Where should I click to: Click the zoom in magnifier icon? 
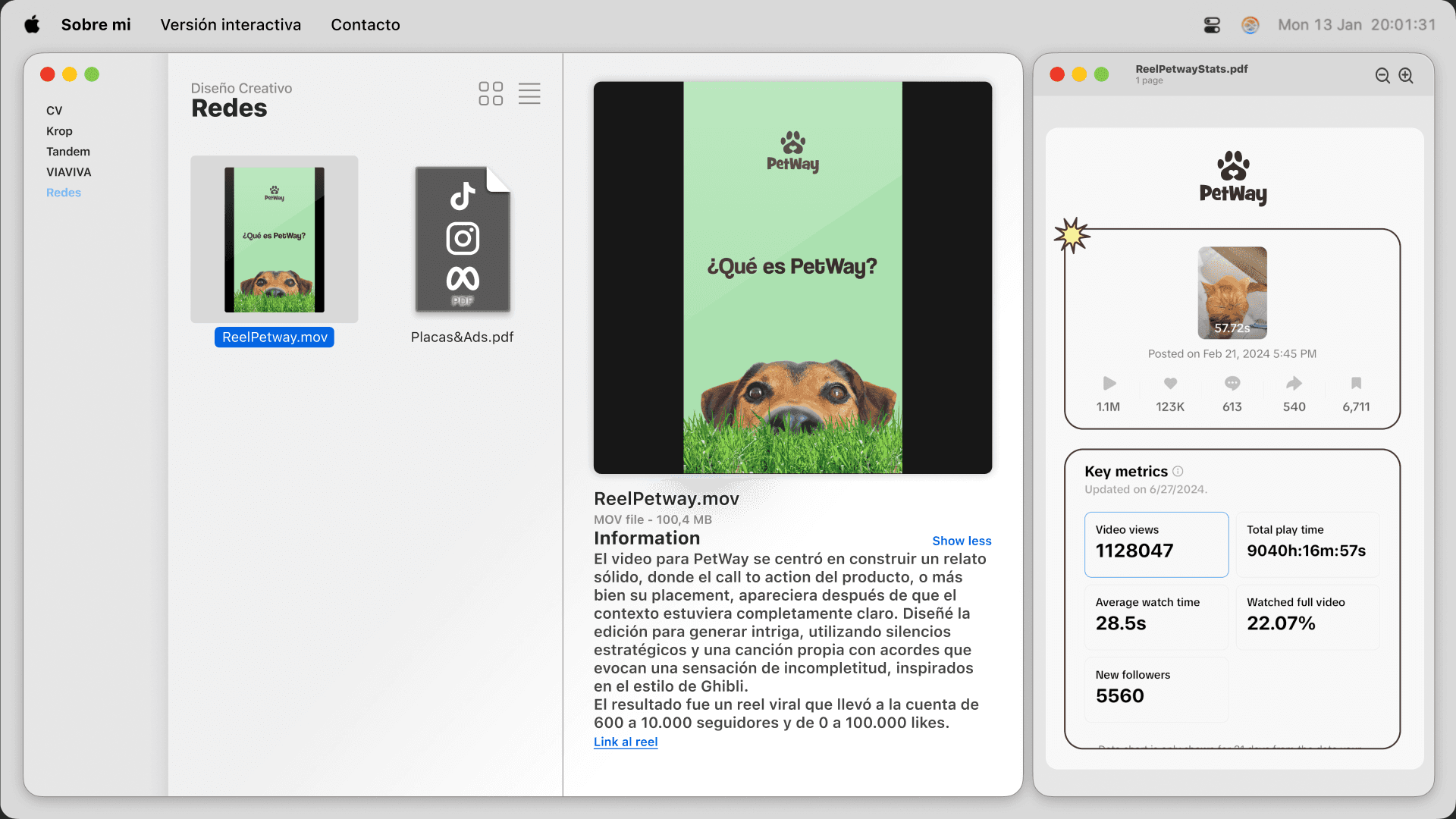1406,76
